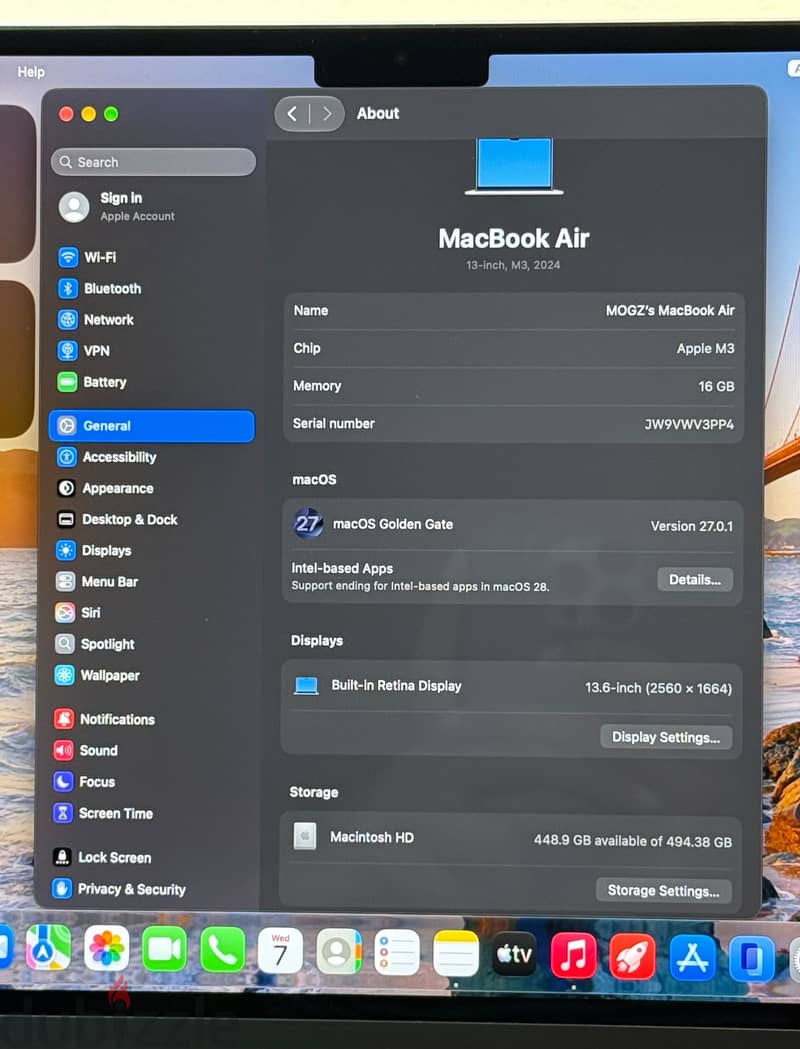Image resolution: width=800 pixels, height=1049 pixels.
Task: Open Spotlight settings
Action: pos(95,644)
